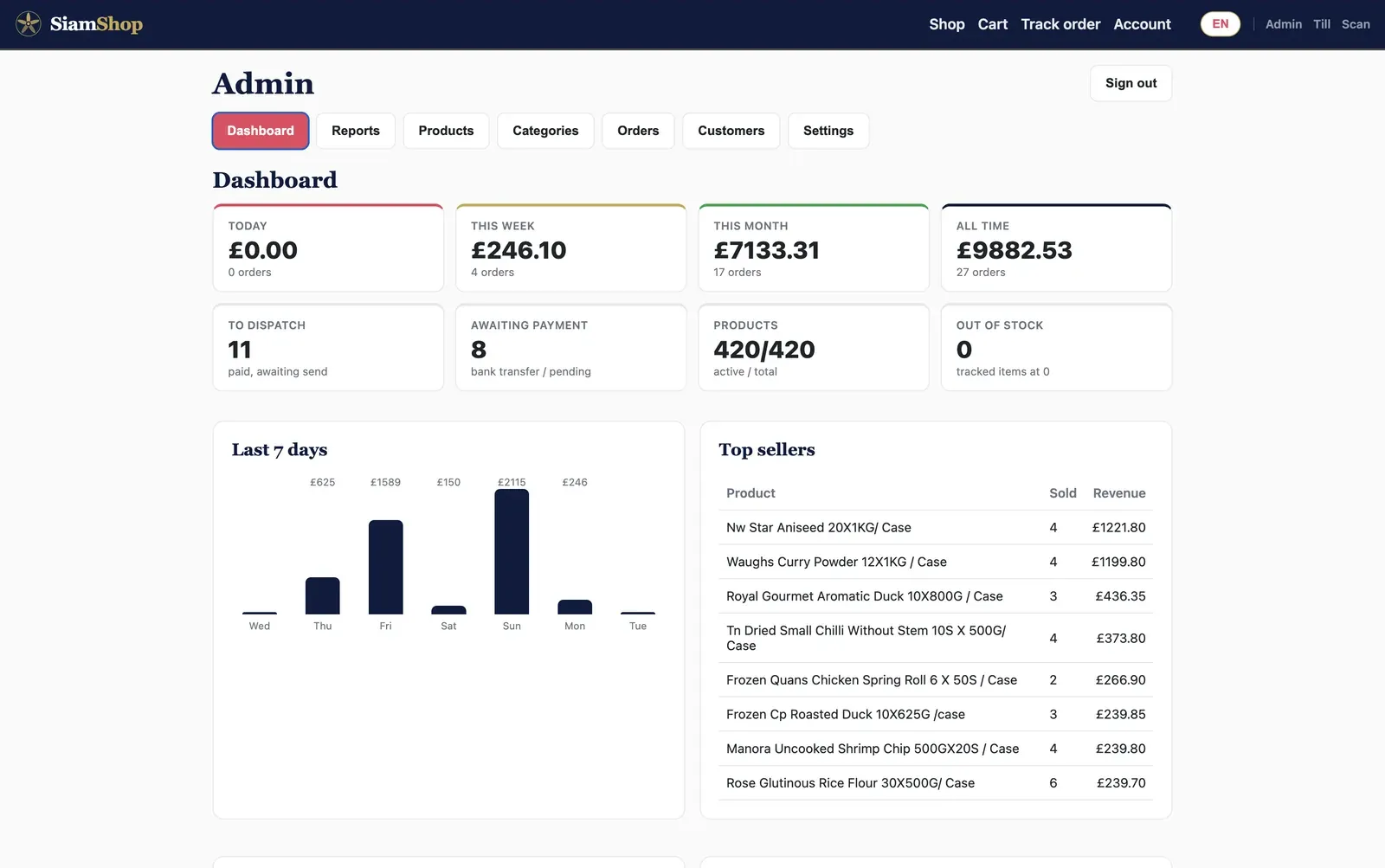The image size is (1385, 868).
Task: Click the Saturday bar in the chart
Action: tap(448, 610)
